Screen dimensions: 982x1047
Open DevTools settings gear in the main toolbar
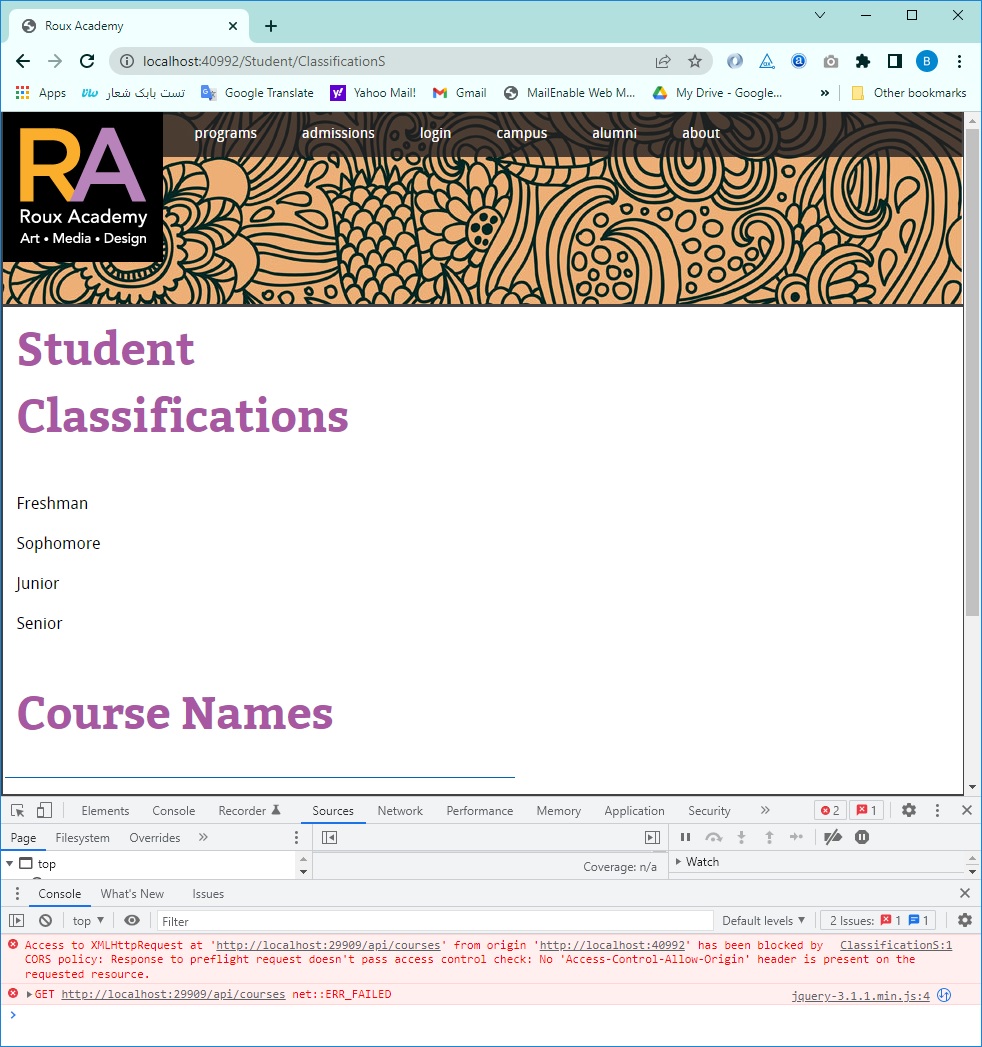pyautogui.click(x=908, y=810)
